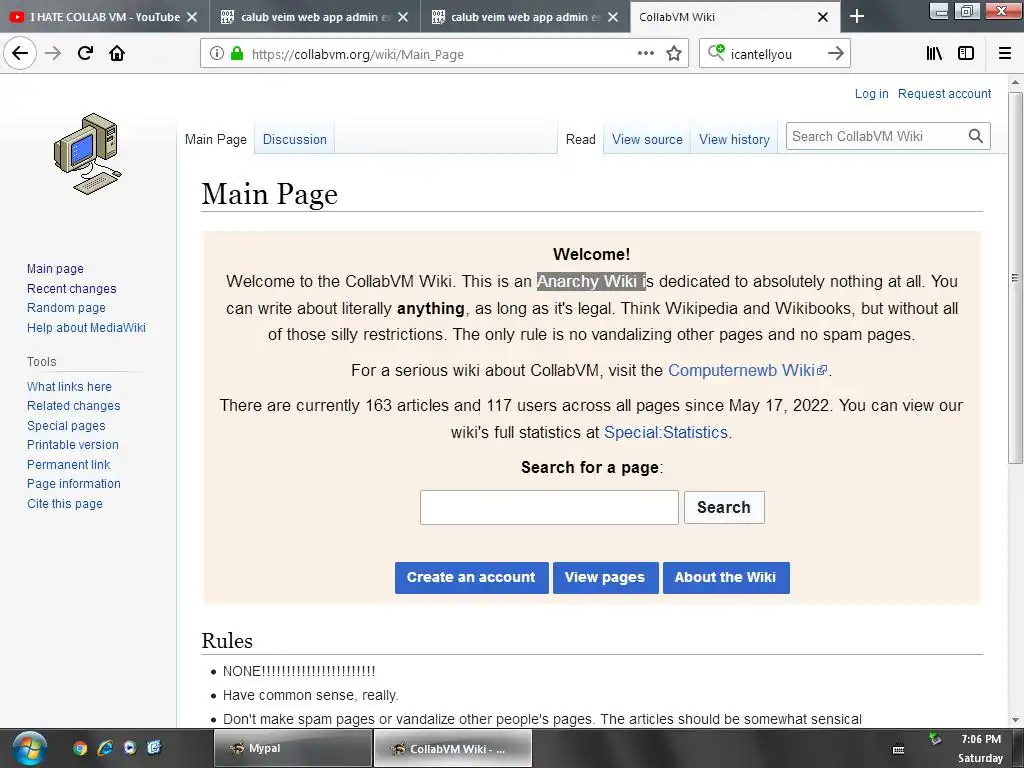
Task: Click the wiki search magnifier icon
Action: coord(975,136)
